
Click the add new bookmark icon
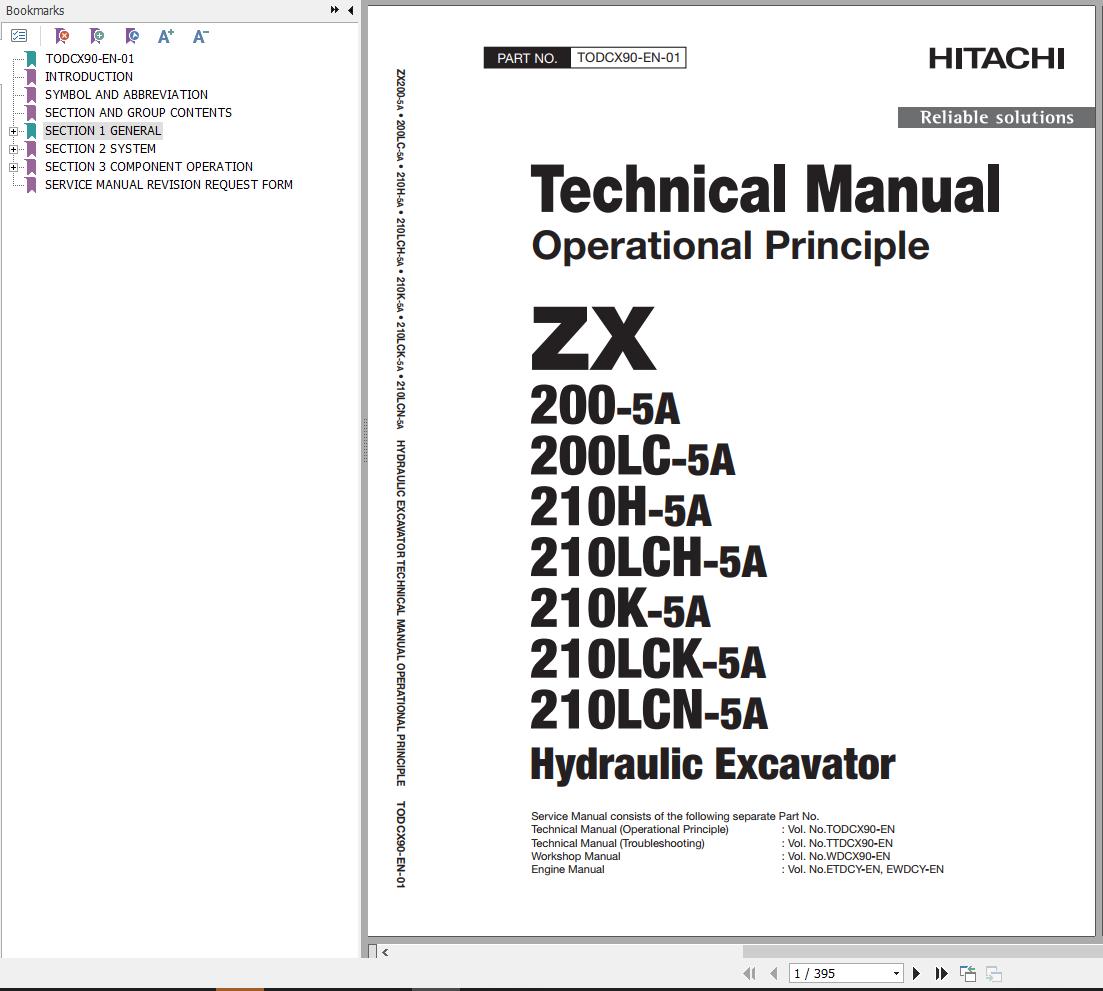[97, 36]
